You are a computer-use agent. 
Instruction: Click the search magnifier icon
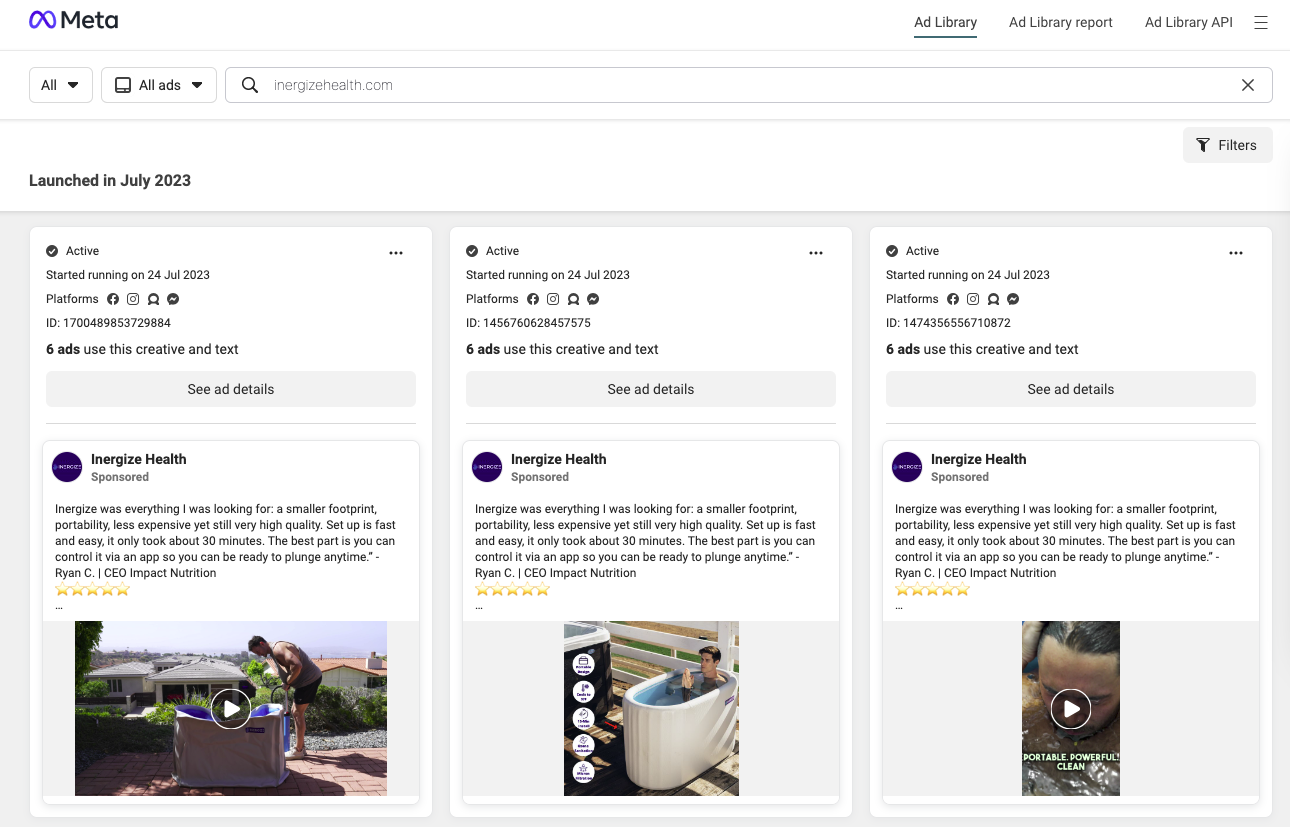coord(249,85)
